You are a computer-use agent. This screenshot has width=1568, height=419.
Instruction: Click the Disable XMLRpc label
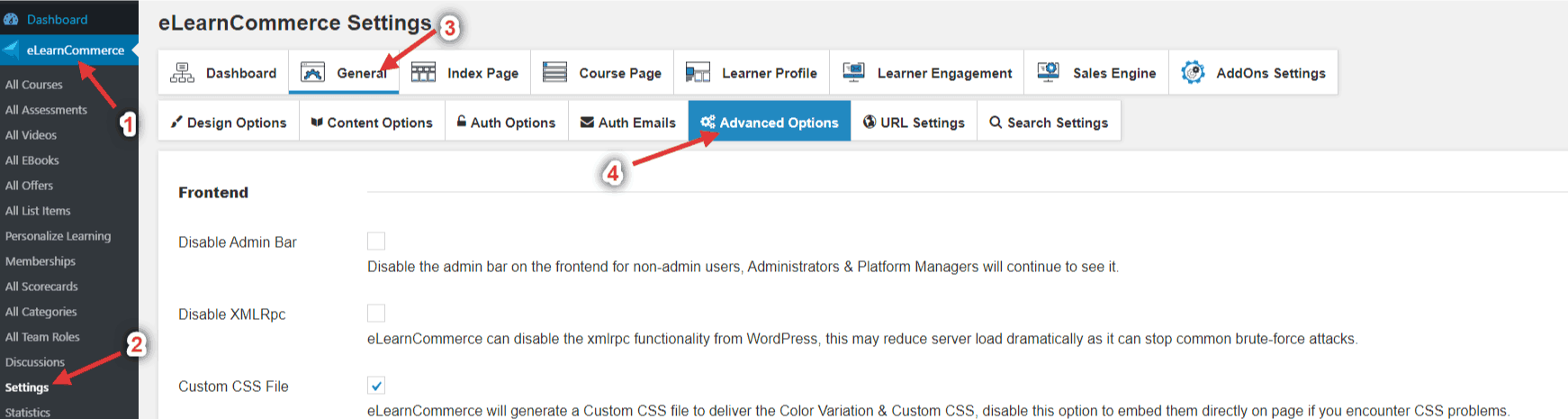(232, 314)
